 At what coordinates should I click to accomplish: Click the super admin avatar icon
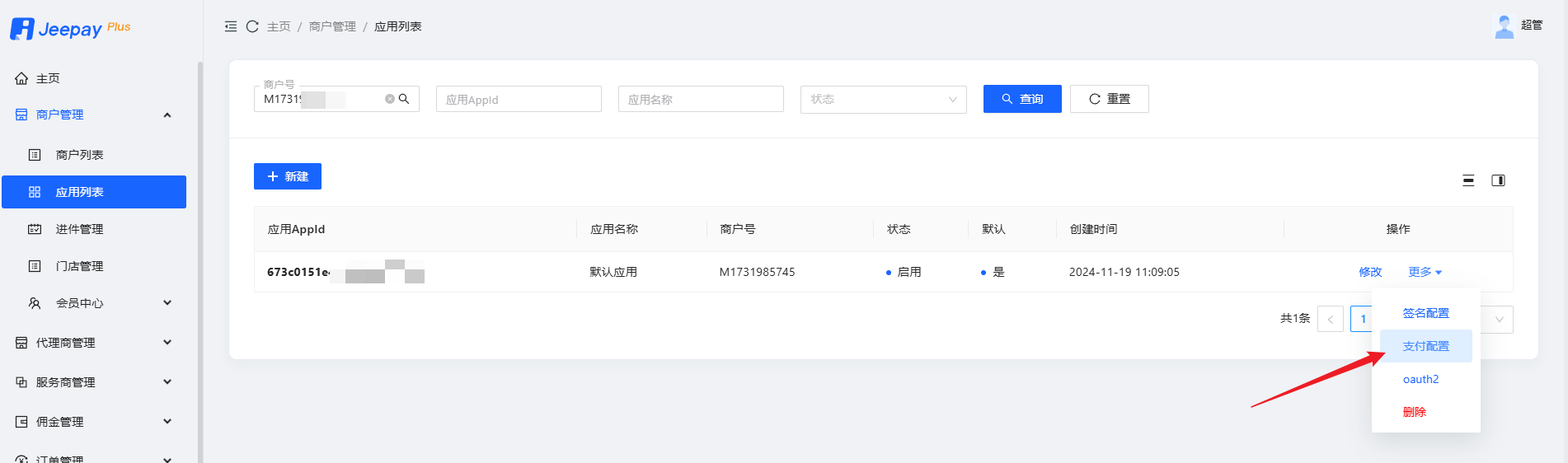click(1505, 26)
